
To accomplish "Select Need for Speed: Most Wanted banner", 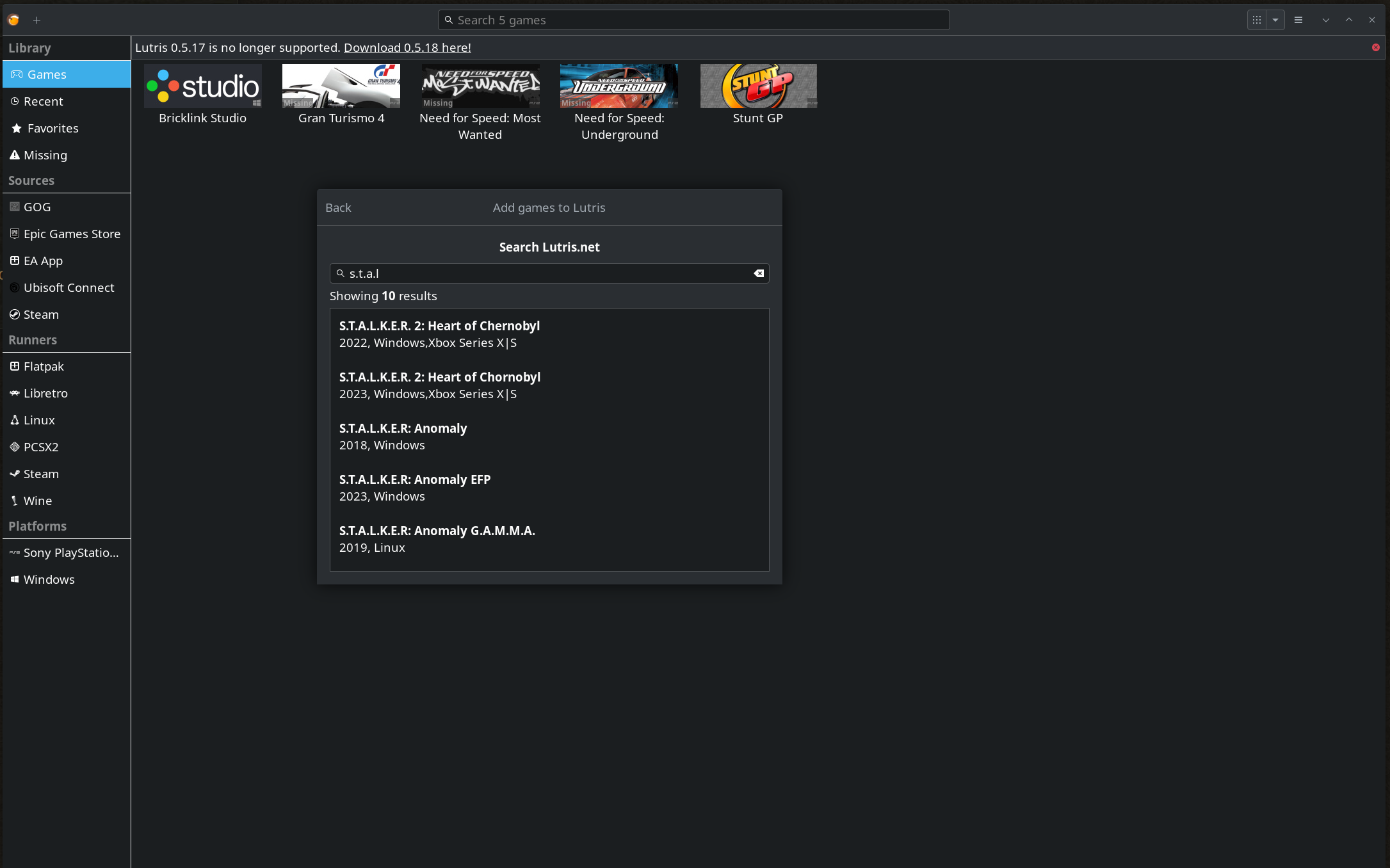I will [480, 86].
